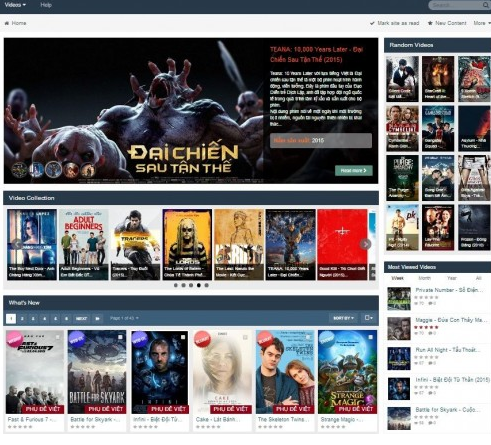Switch to the All tab in Most Viewed

click(x=479, y=278)
